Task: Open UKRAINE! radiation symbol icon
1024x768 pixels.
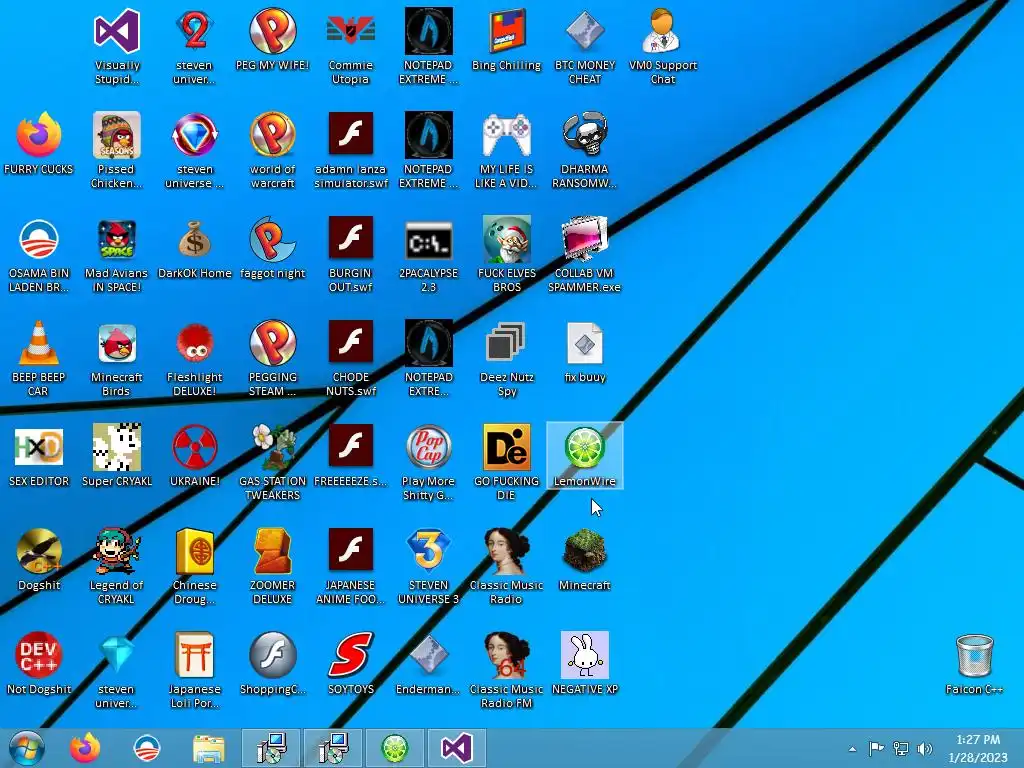Action: coord(195,455)
